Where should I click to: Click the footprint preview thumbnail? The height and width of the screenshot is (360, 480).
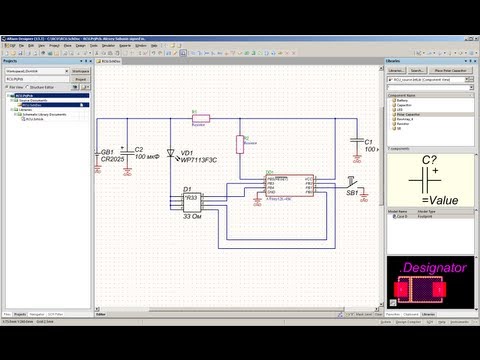coord(430,282)
